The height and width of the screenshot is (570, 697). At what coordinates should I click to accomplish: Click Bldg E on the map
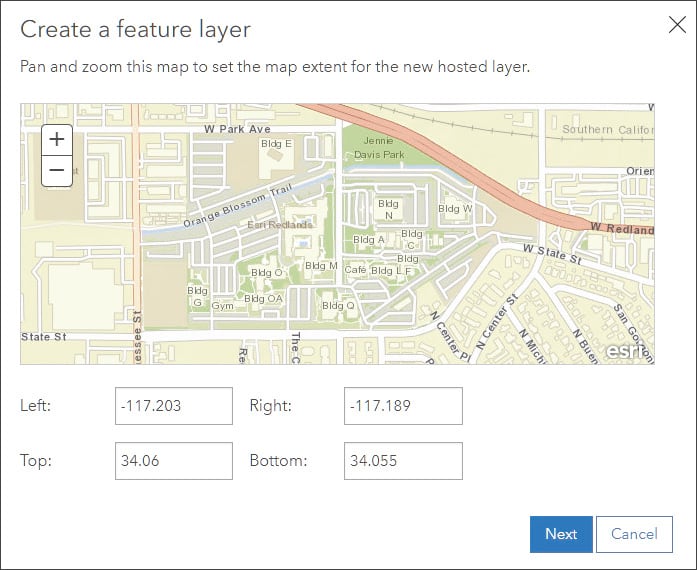click(x=274, y=144)
